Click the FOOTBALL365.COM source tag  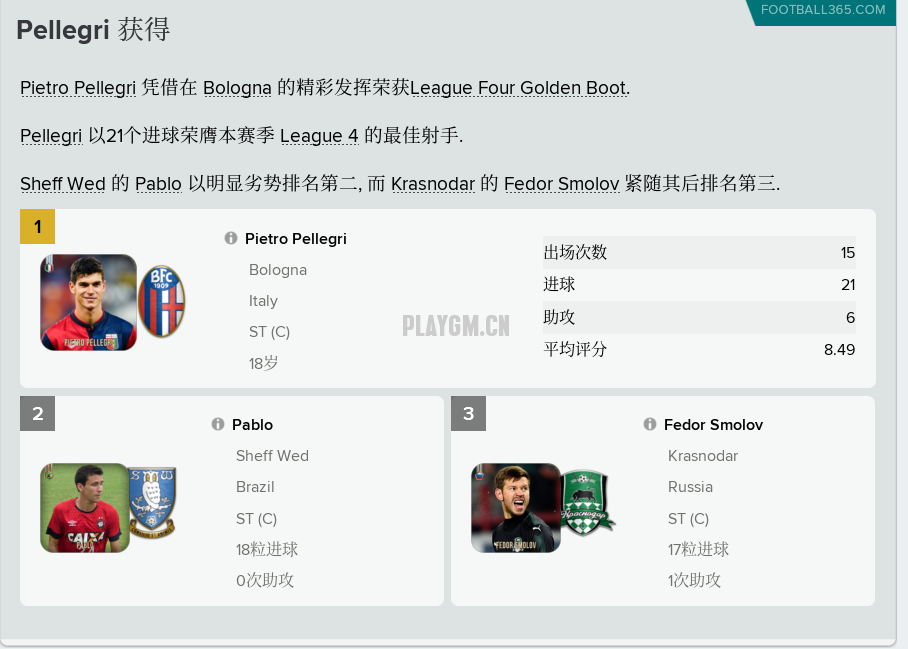click(822, 10)
